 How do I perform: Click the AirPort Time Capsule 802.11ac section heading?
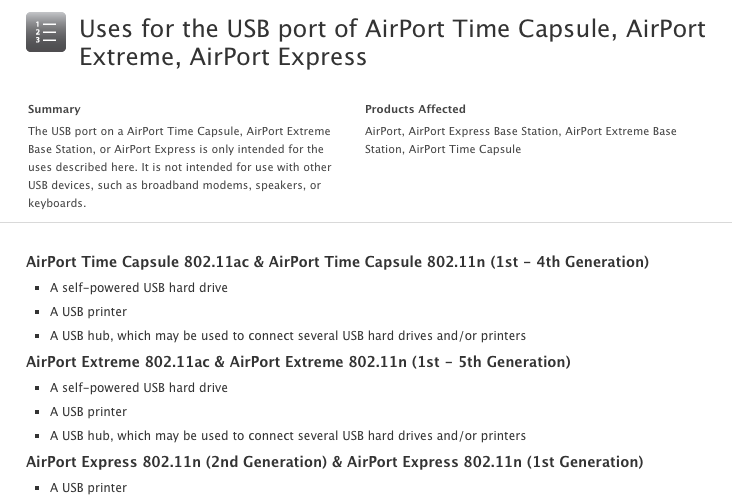[338, 261]
